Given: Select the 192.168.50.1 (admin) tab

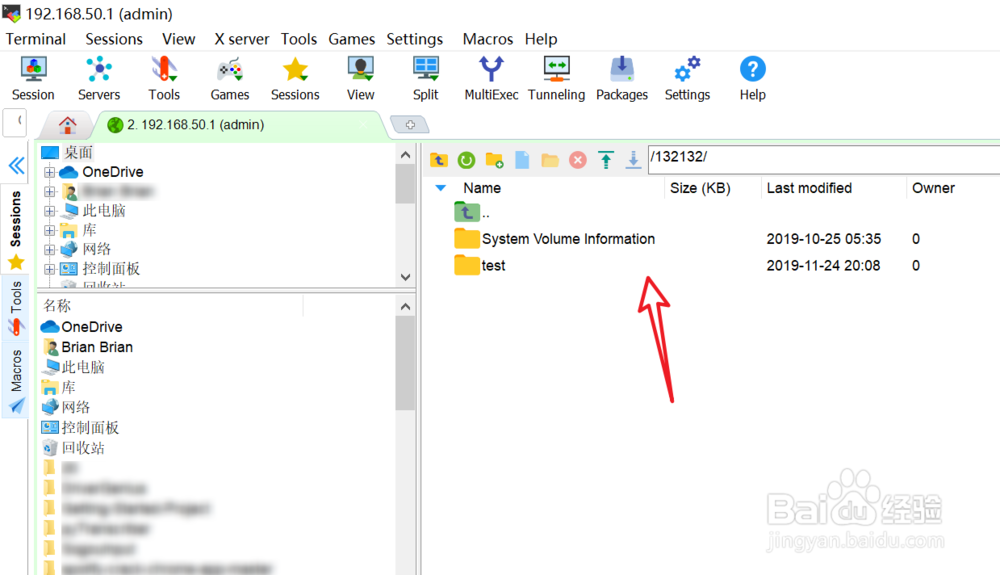Looking at the screenshot, I should click(x=240, y=125).
